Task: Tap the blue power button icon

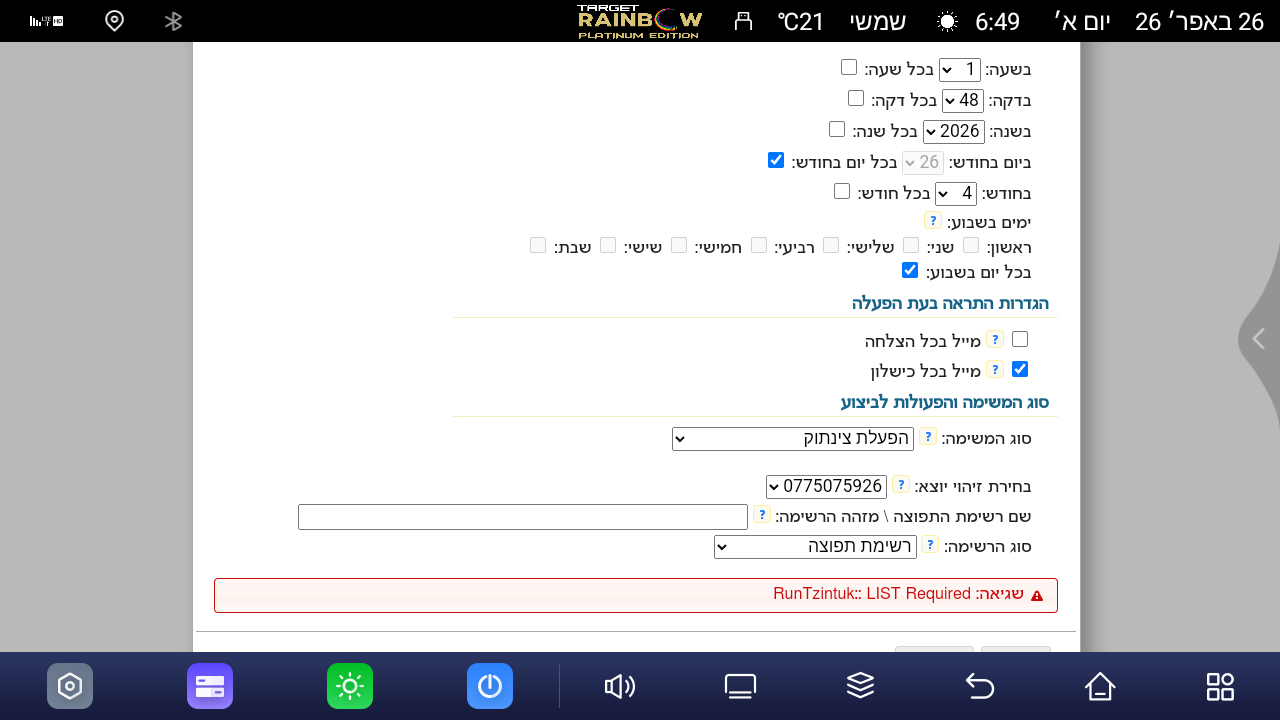Action: 490,686
